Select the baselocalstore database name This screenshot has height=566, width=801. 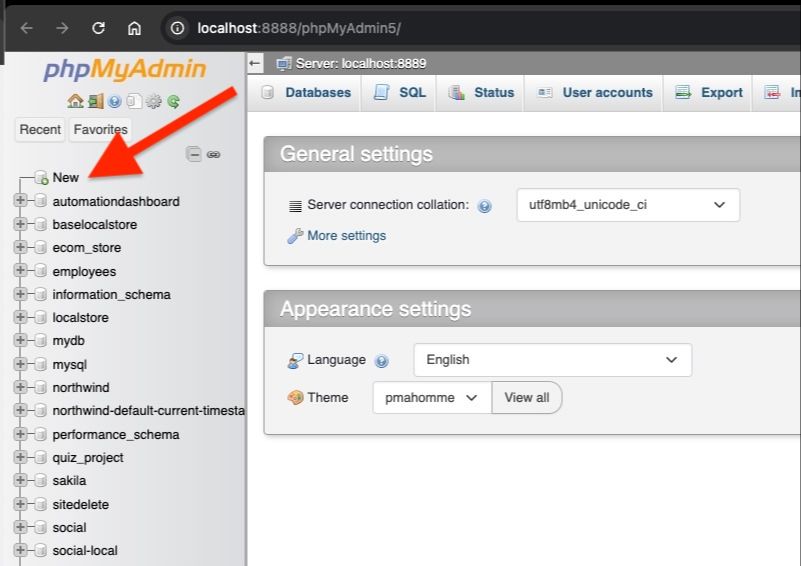[x=95, y=225]
